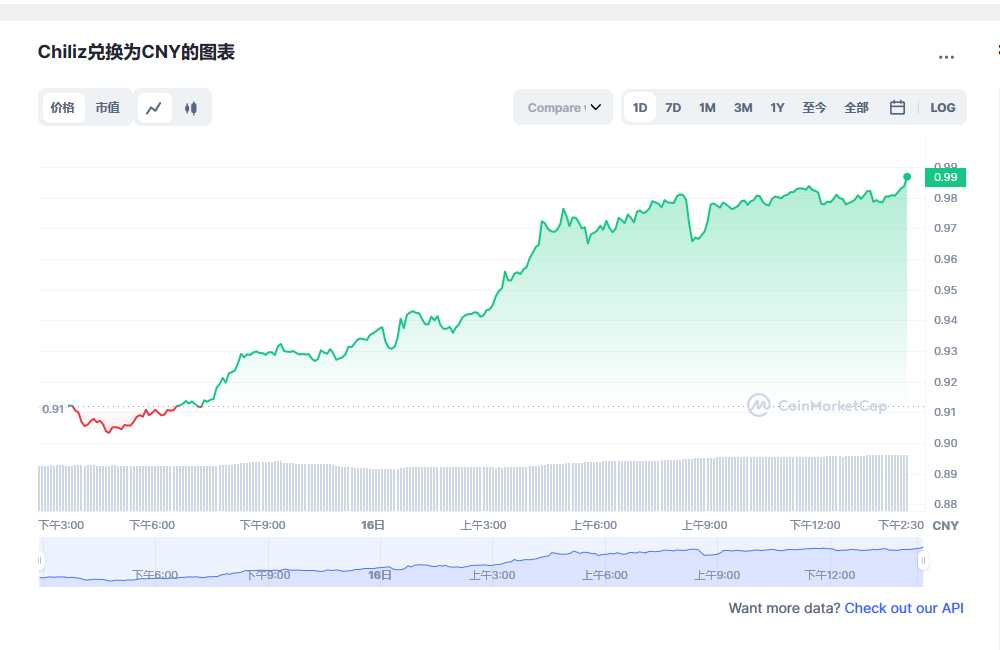Screen dimensions: 1000x650
Task: Switch to candlestick chart icon
Action: 191,108
